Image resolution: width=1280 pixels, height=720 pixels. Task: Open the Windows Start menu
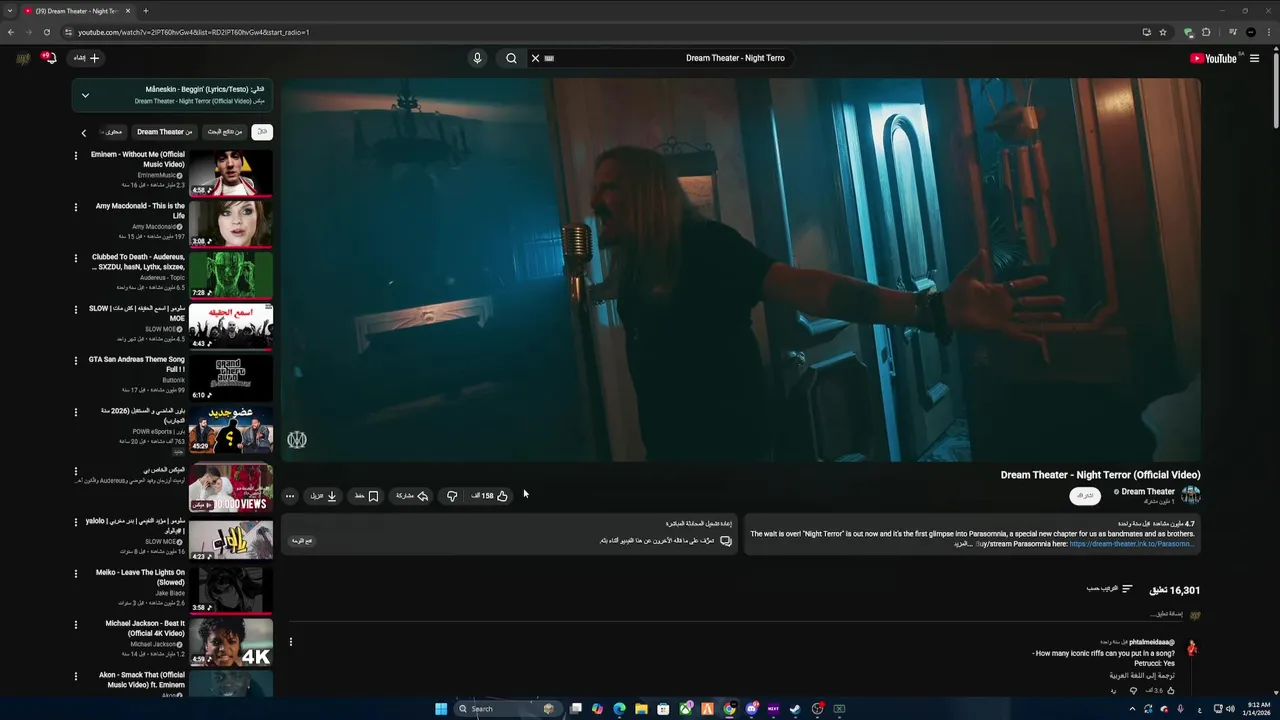click(x=441, y=709)
